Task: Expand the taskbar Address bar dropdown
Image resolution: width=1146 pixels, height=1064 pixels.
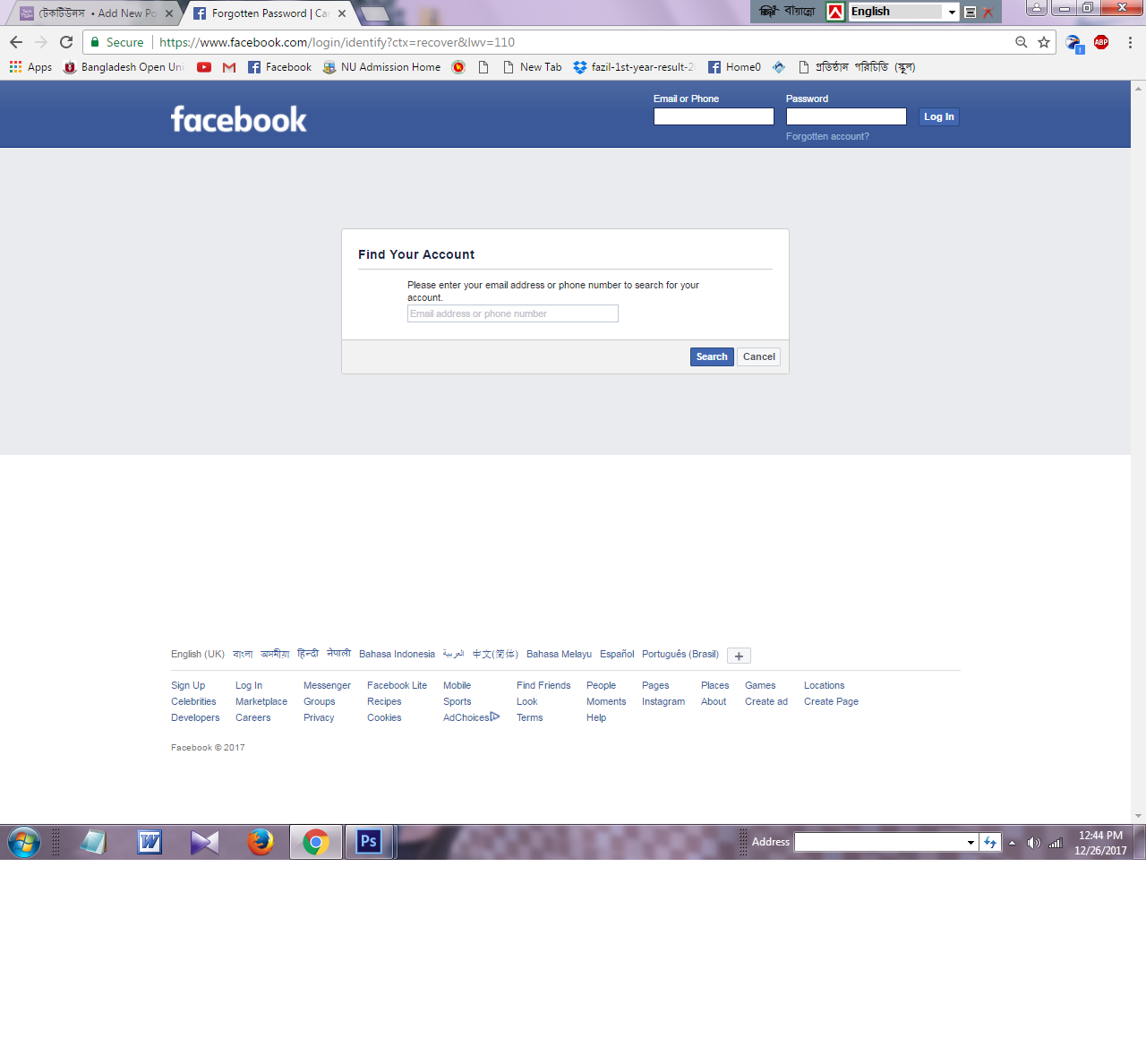Action: (x=971, y=842)
